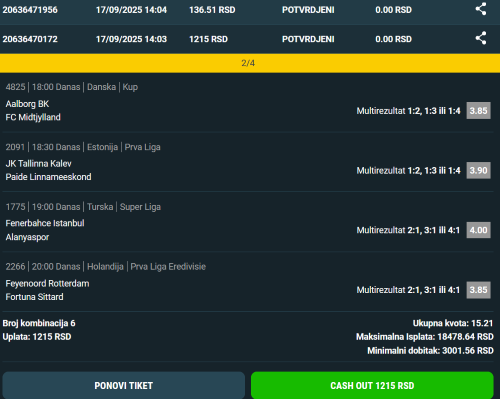Select 3.85 odds for Feyenoord match
The width and height of the screenshot is (500, 399).
(478, 290)
